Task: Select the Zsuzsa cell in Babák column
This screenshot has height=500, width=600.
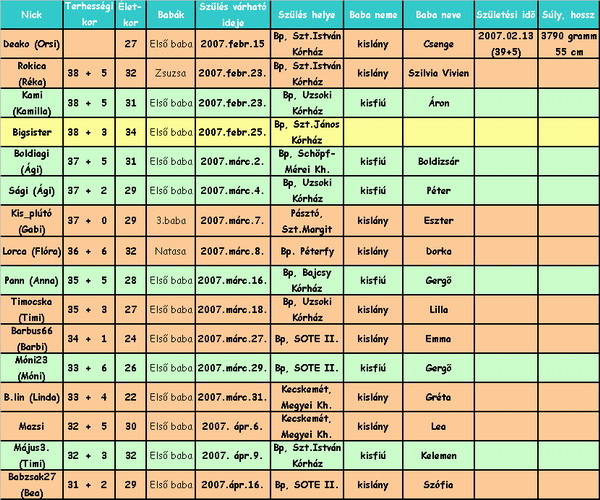Action: (x=172, y=73)
